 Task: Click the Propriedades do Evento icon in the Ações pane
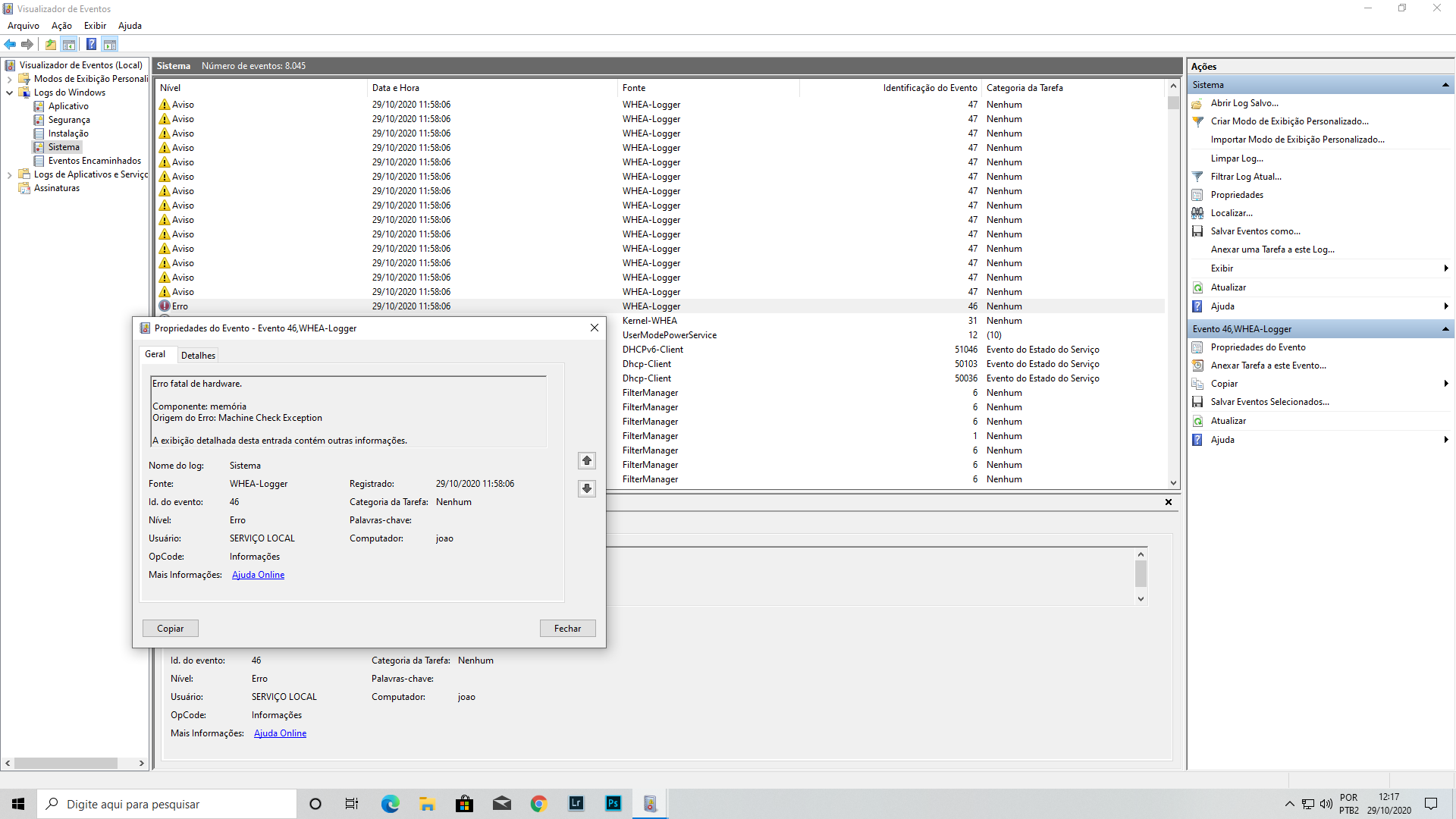point(1197,347)
